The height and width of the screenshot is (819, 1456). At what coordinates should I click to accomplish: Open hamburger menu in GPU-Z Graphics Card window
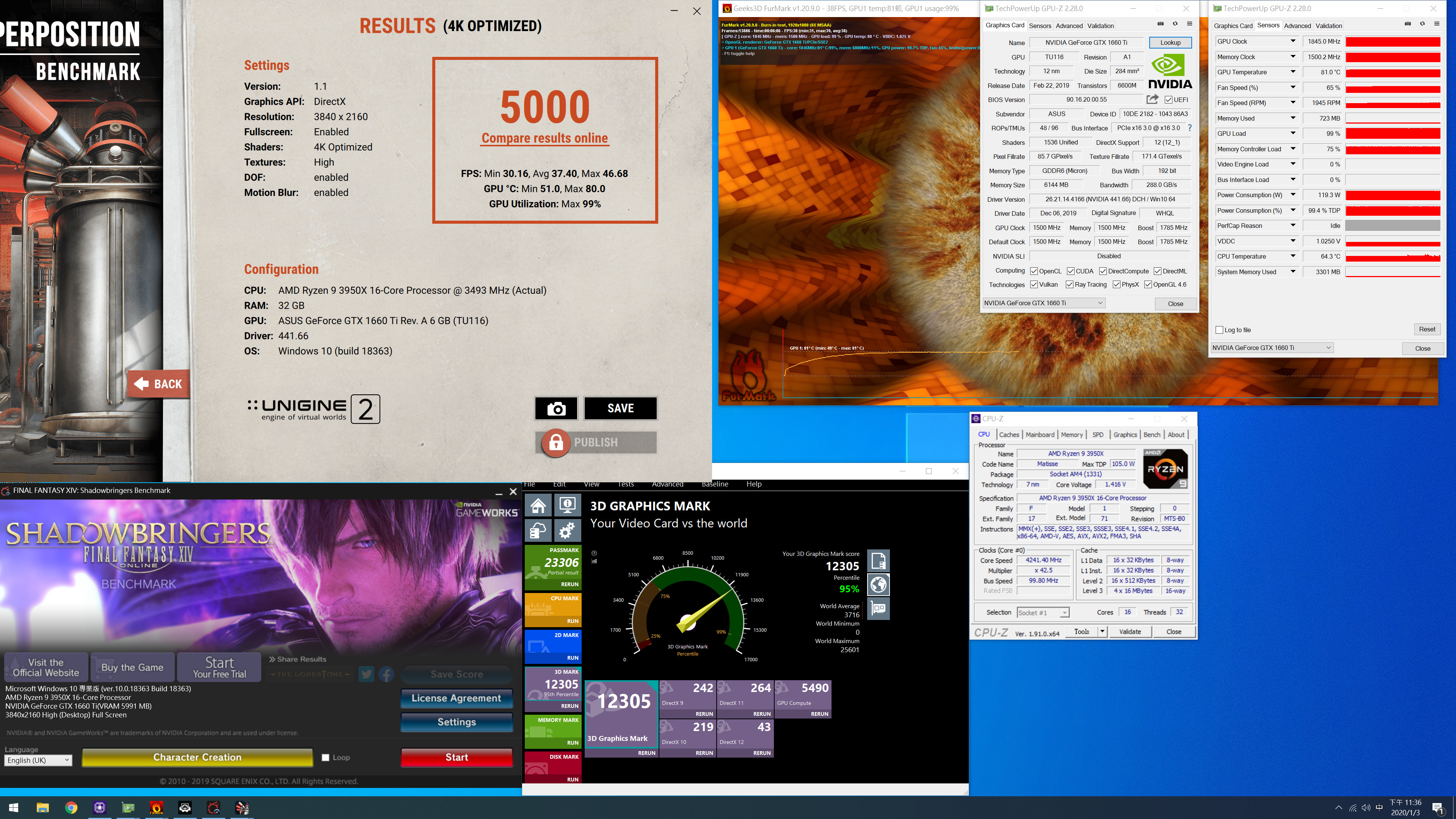[x=1189, y=24]
